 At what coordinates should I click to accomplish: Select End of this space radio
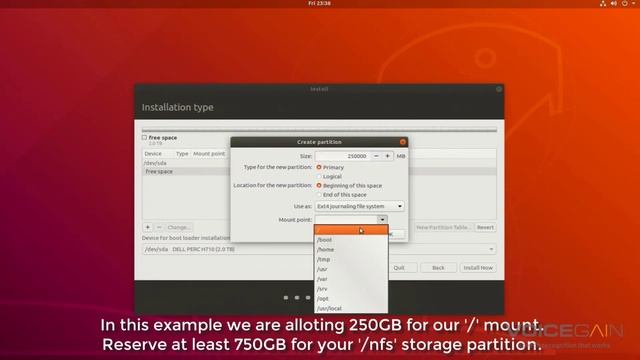(x=319, y=195)
